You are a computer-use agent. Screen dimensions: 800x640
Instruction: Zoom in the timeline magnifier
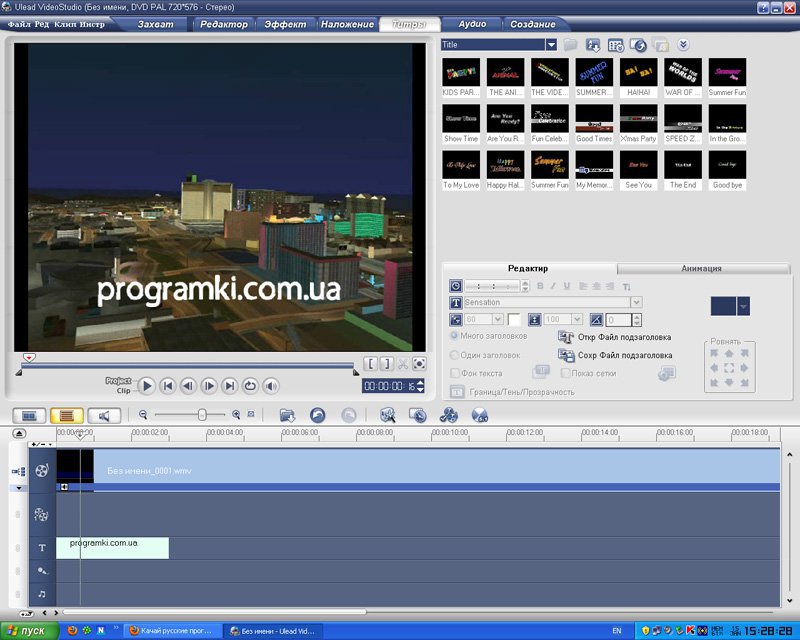[236, 414]
